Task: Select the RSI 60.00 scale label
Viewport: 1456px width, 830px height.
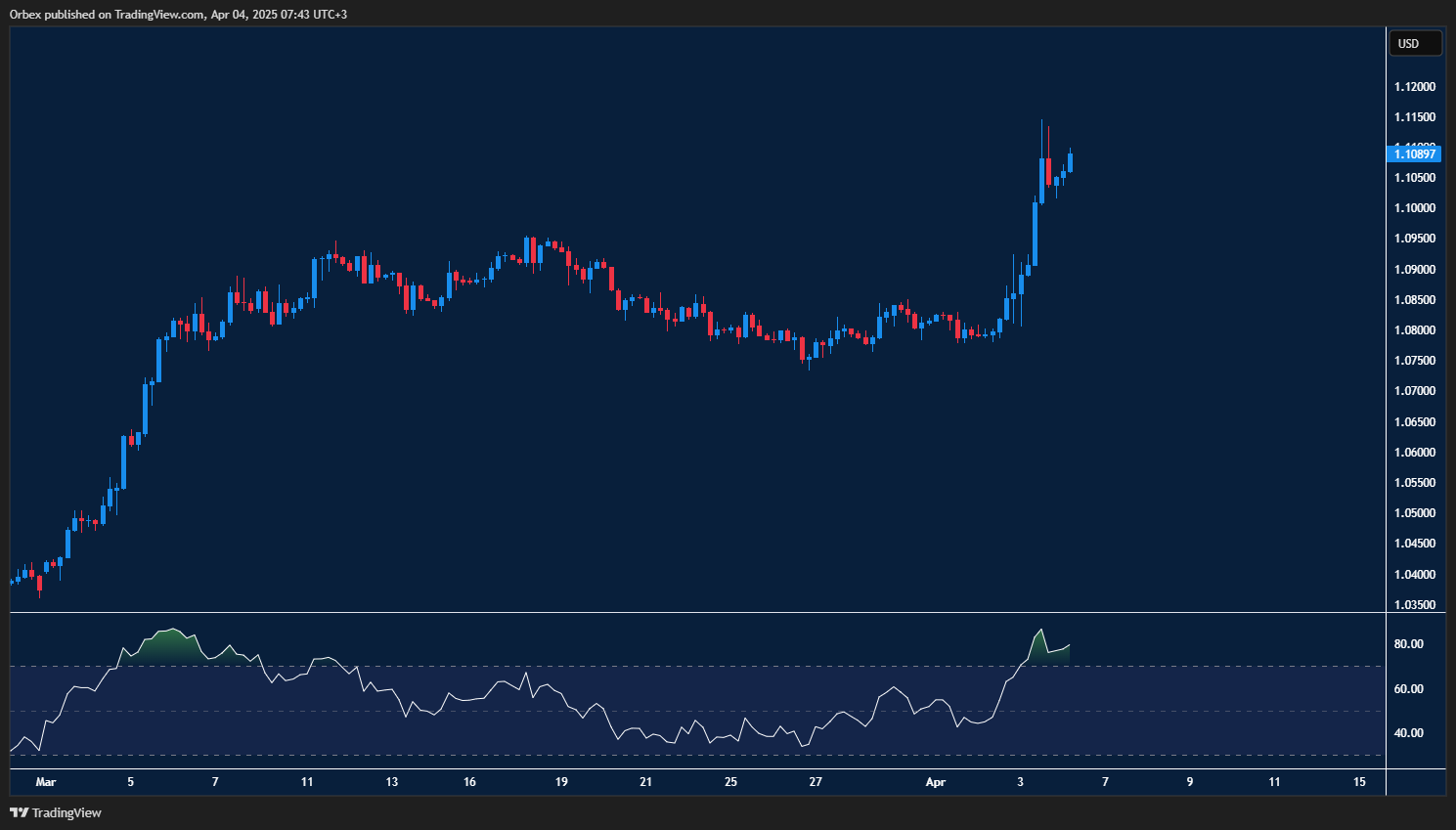Action: 1408,689
